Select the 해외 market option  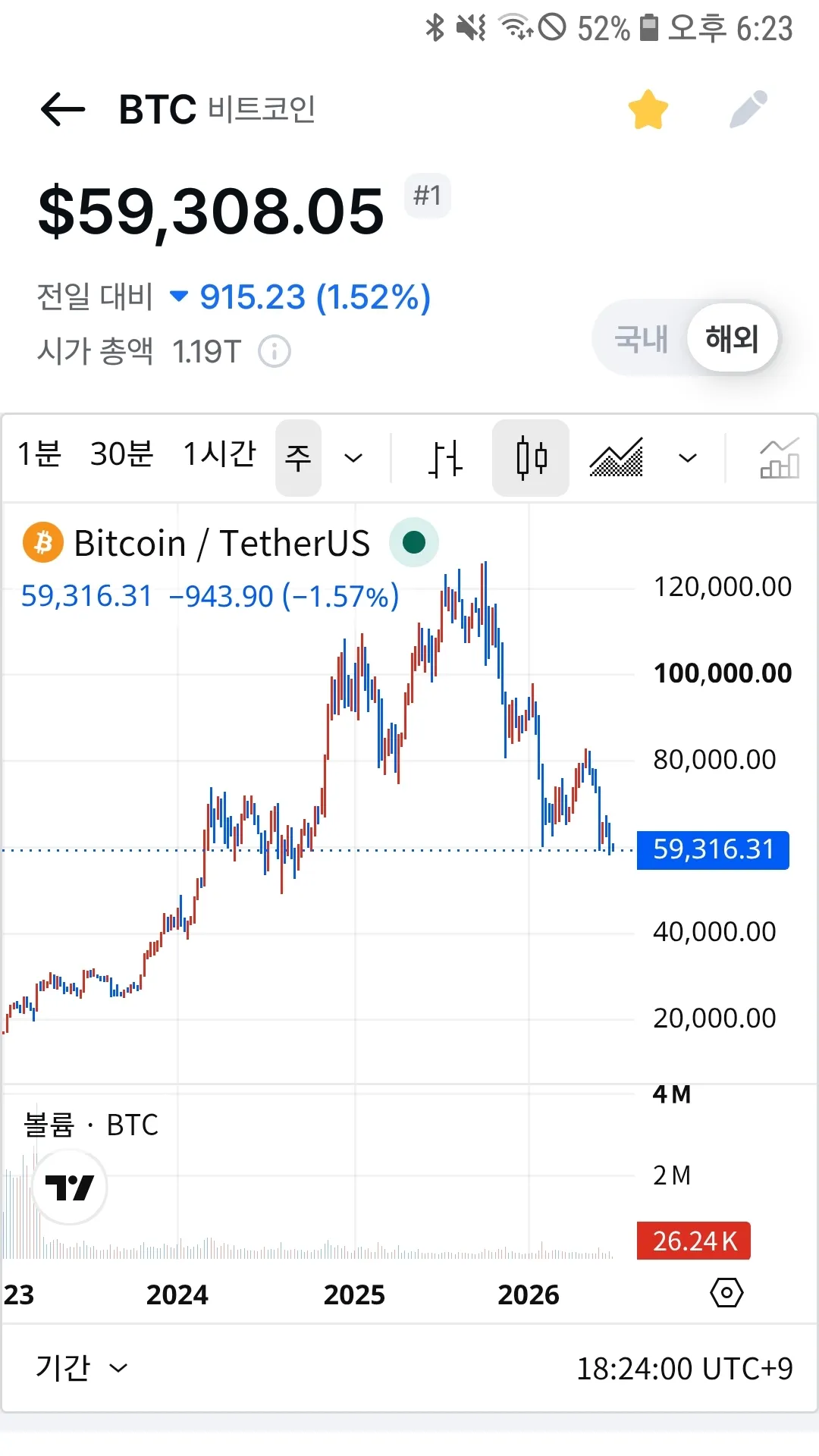tap(732, 338)
